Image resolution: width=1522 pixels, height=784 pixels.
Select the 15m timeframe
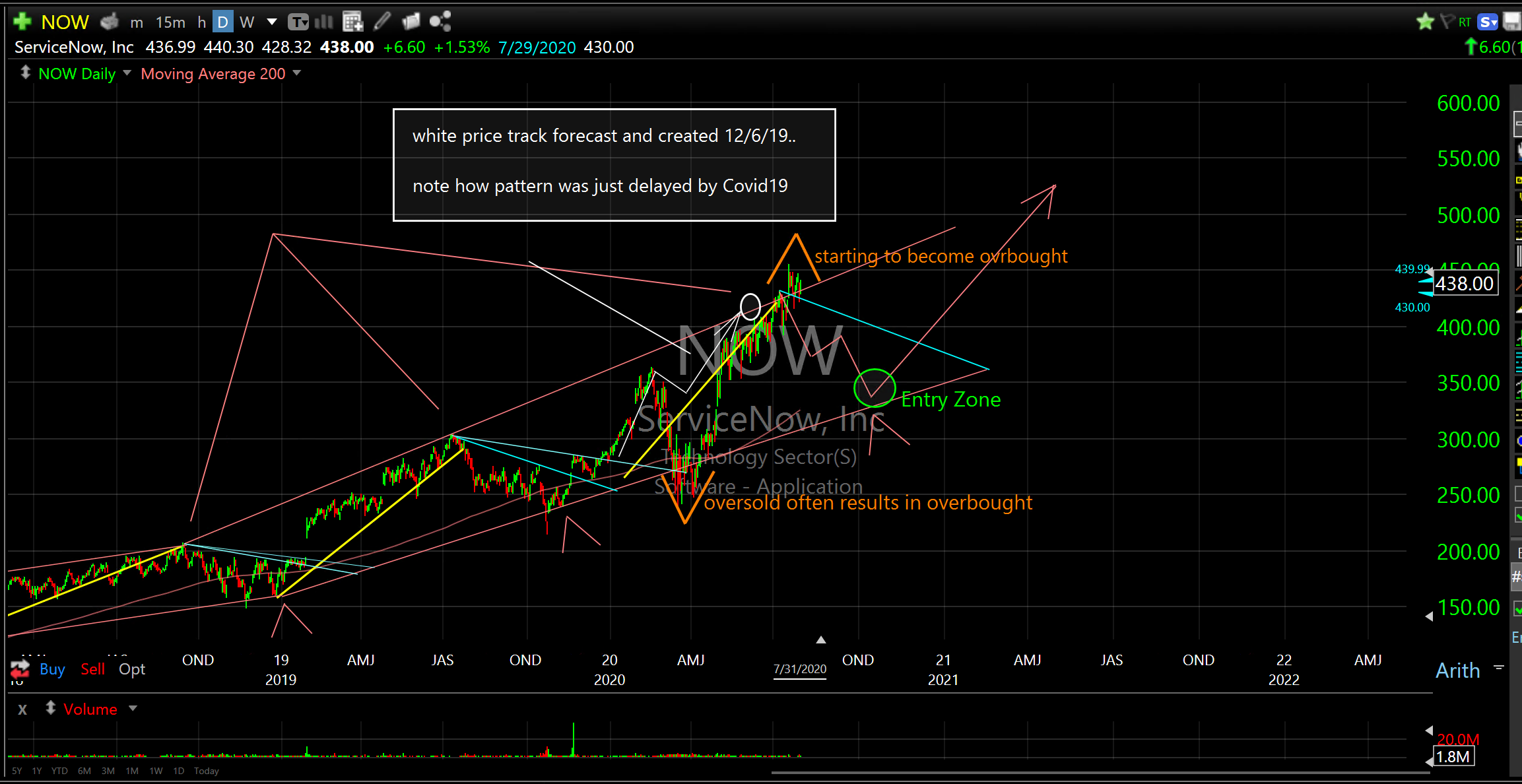[170, 22]
